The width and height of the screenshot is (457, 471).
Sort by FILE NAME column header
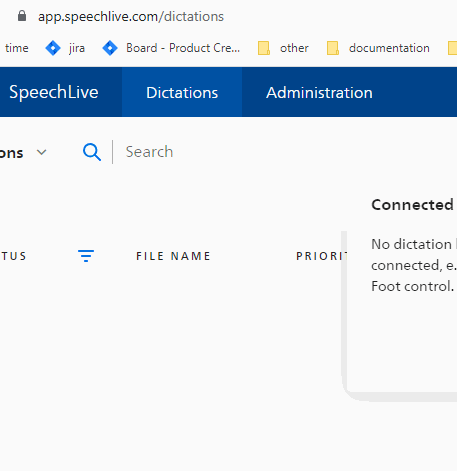click(173, 256)
